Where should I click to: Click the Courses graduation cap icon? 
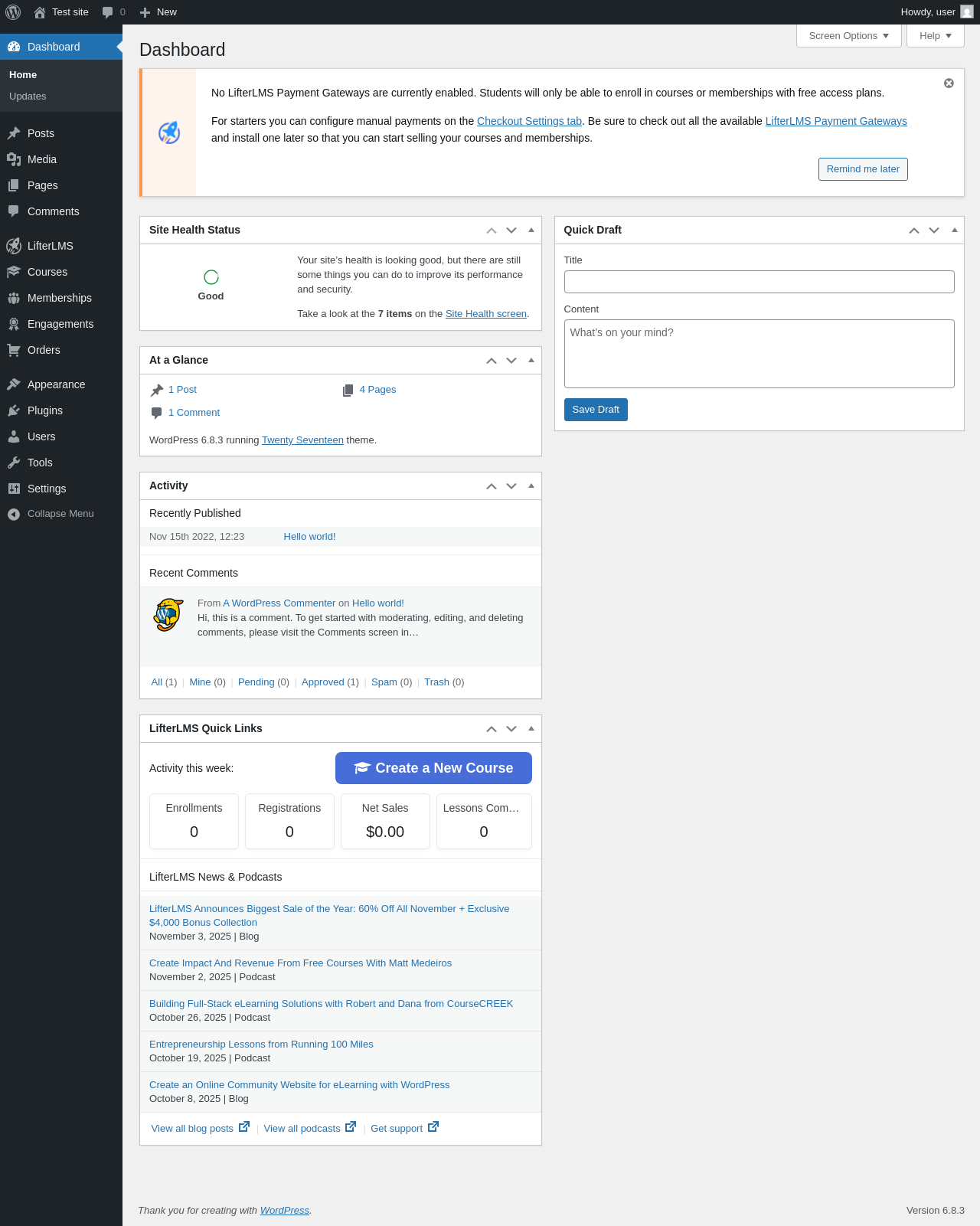click(x=14, y=272)
